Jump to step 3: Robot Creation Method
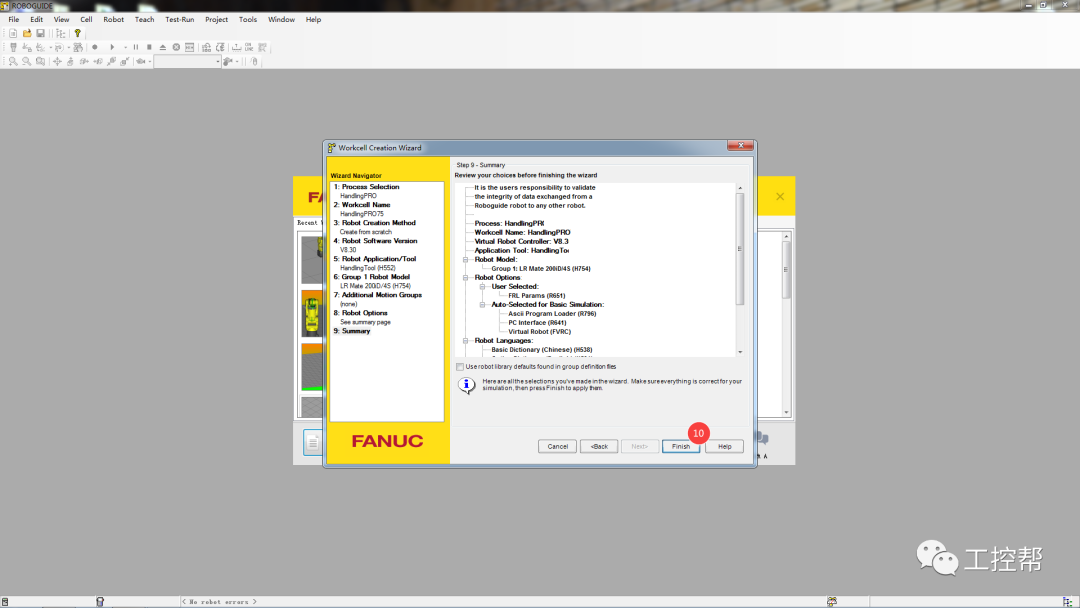 (x=375, y=222)
